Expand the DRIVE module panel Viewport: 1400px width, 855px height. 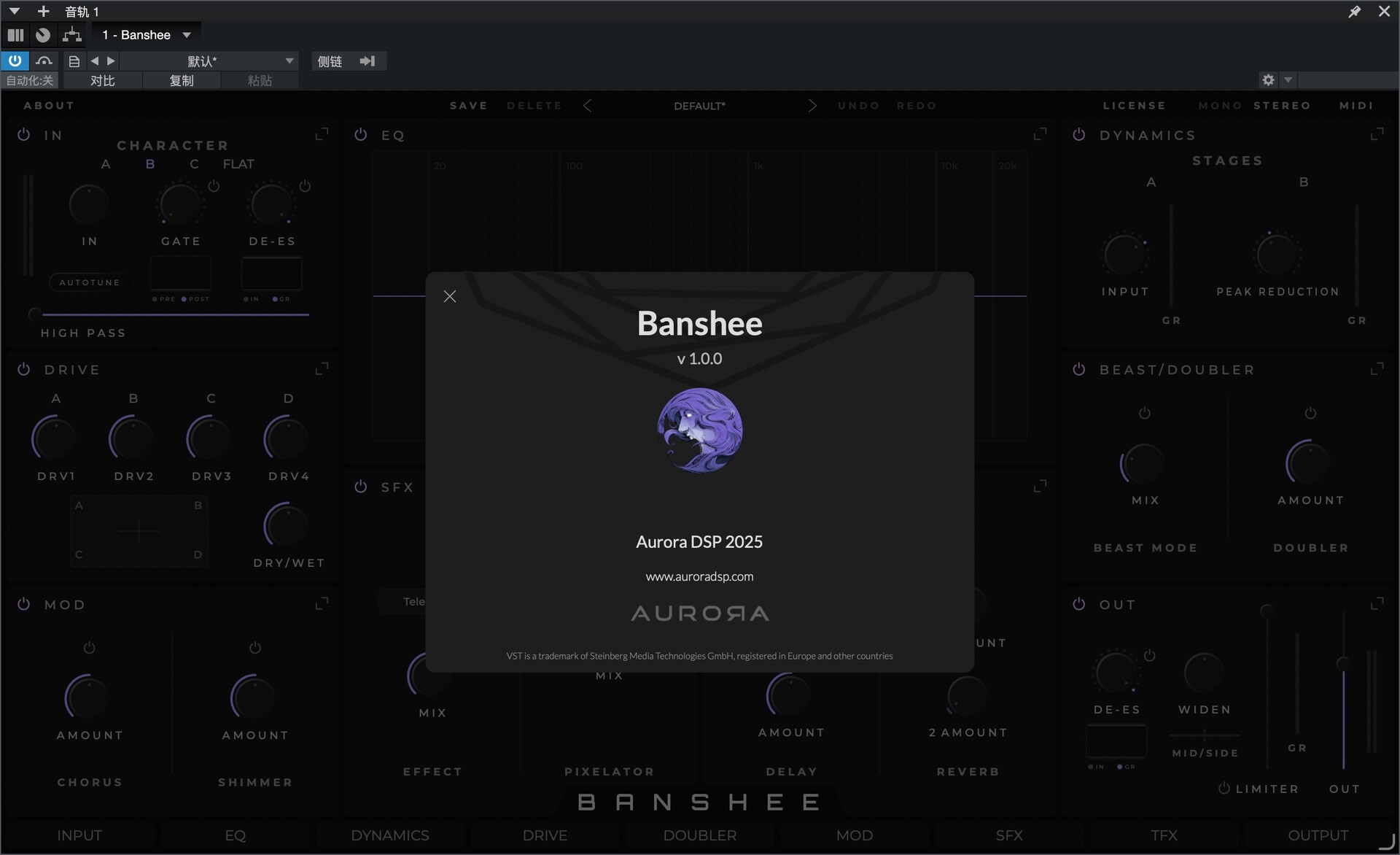(x=322, y=369)
